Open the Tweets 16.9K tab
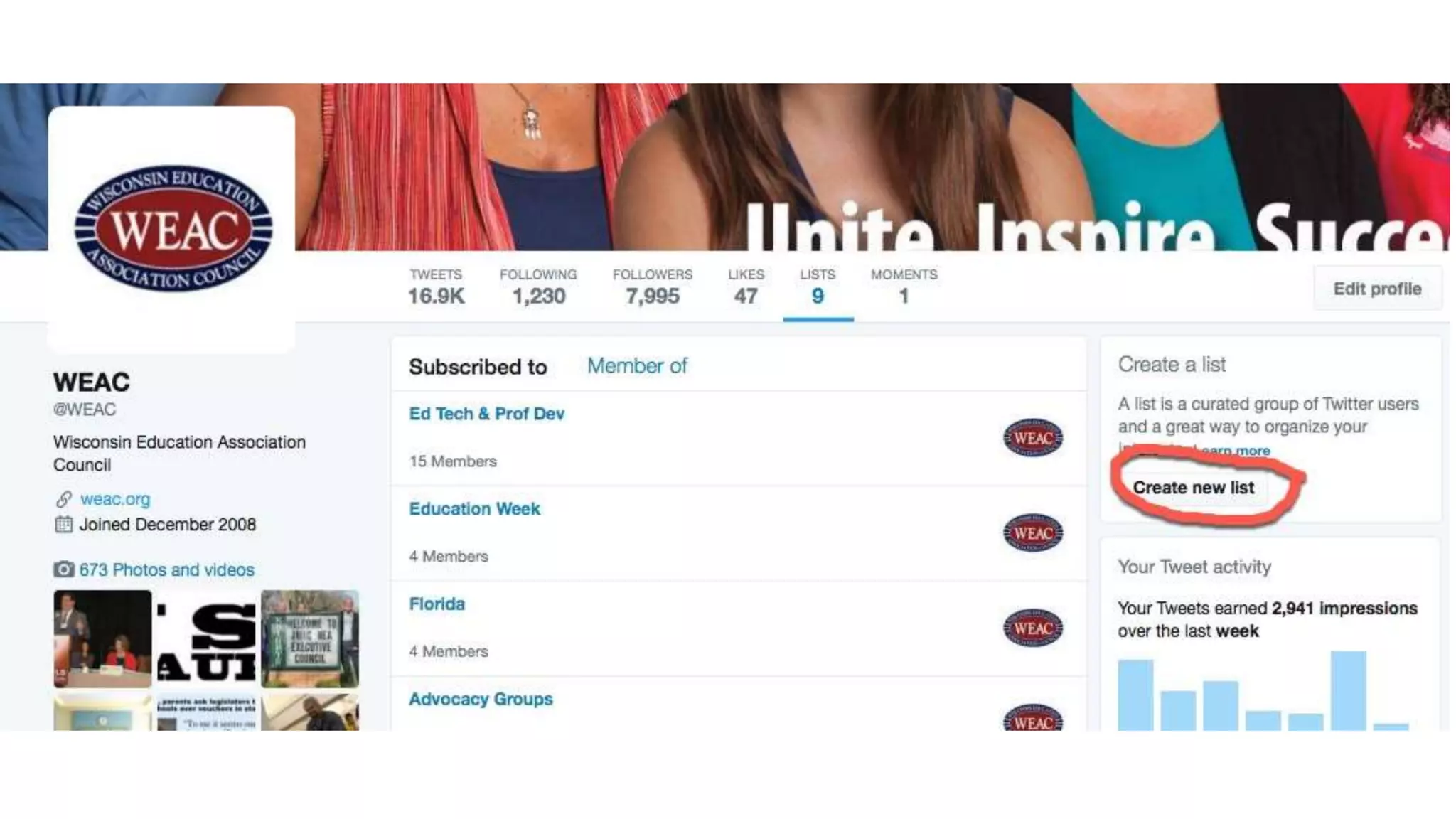Screen dimensions: 1456x819 (436, 287)
